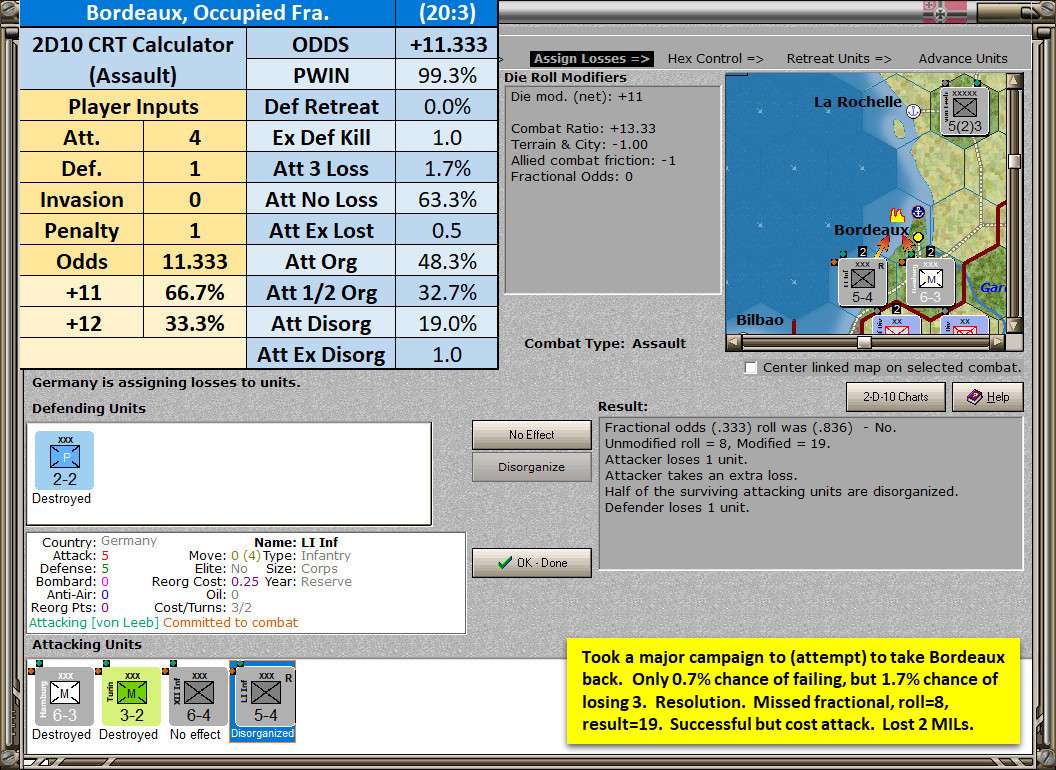Click the 'Attacker takes an extra loss.' line
Image resolution: width=1056 pixels, height=770 pixels.
click(x=700, y=476)
